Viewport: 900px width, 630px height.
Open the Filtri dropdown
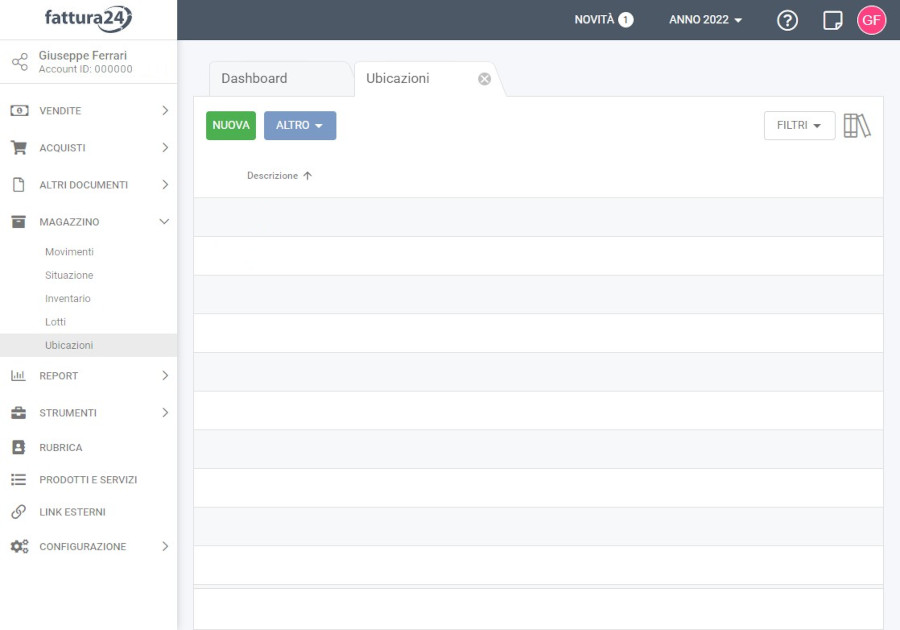click(x=799, y=126)
